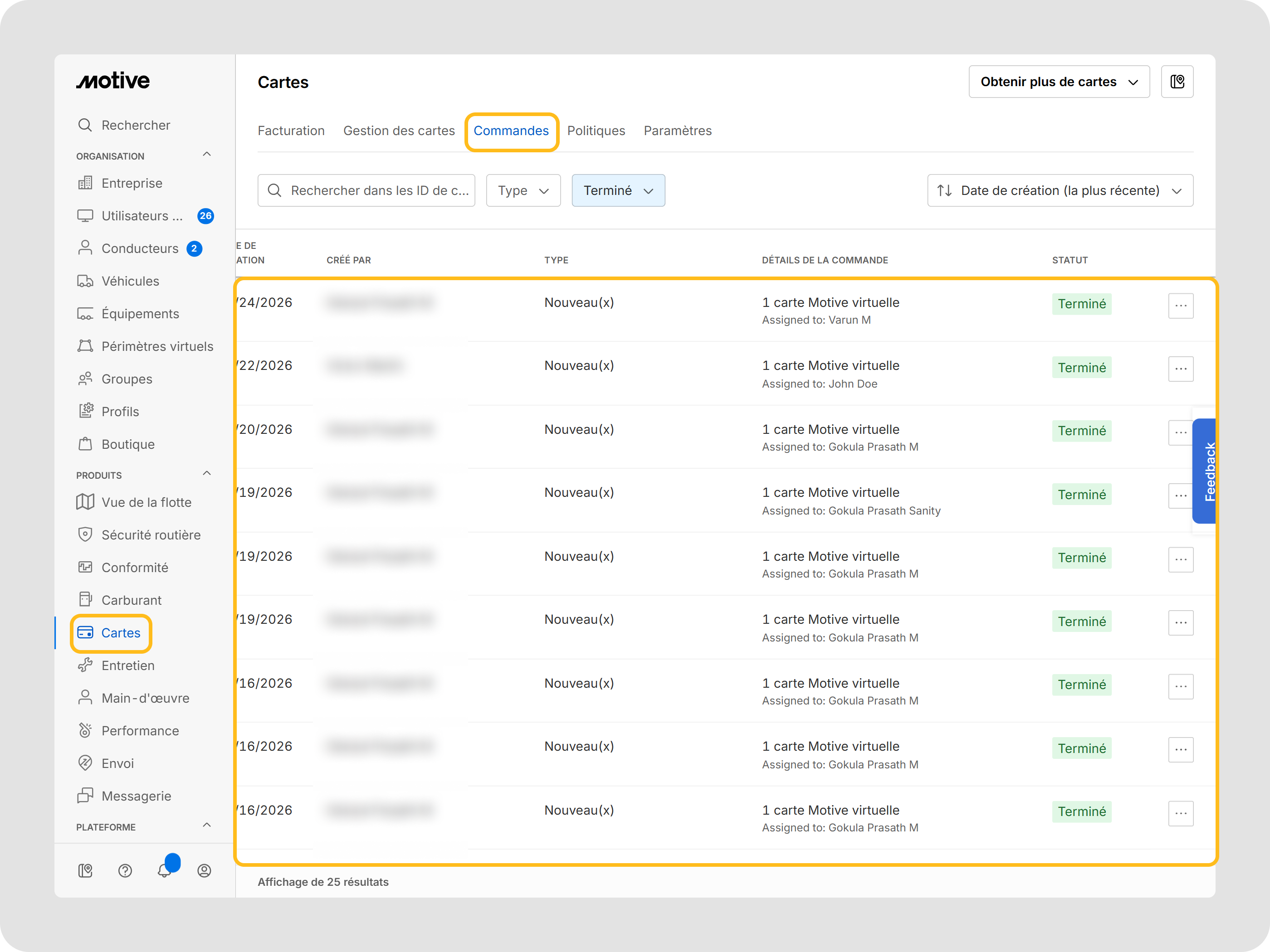Open Messagerie
Screen dimensions: 1270x952
pos(124,797)
